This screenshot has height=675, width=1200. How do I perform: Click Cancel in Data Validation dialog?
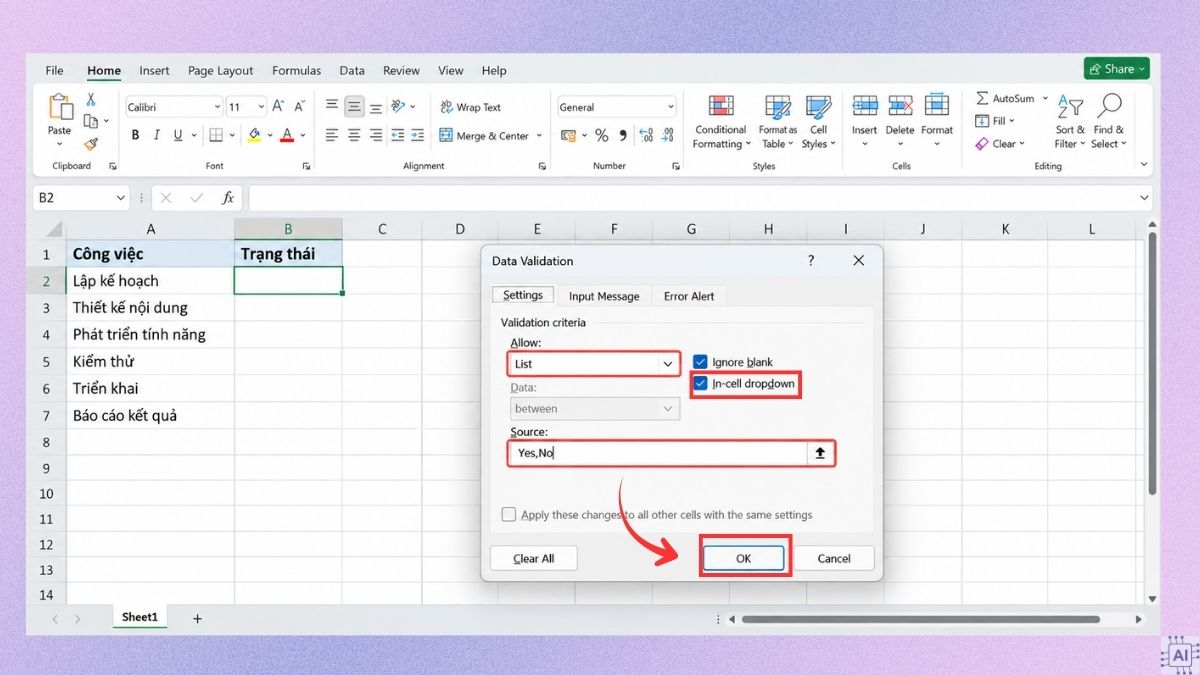[834, 558]
